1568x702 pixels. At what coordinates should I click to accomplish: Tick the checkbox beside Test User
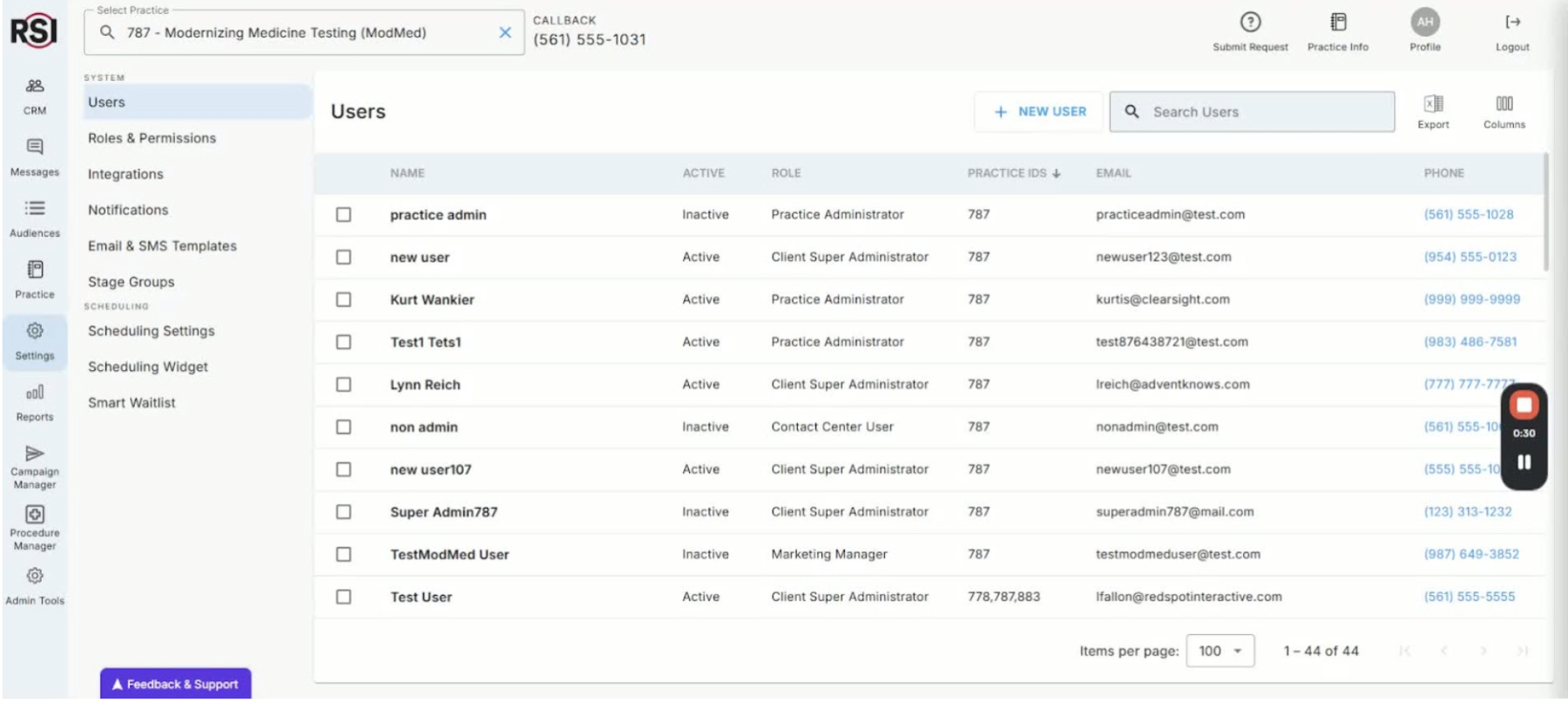344,597
